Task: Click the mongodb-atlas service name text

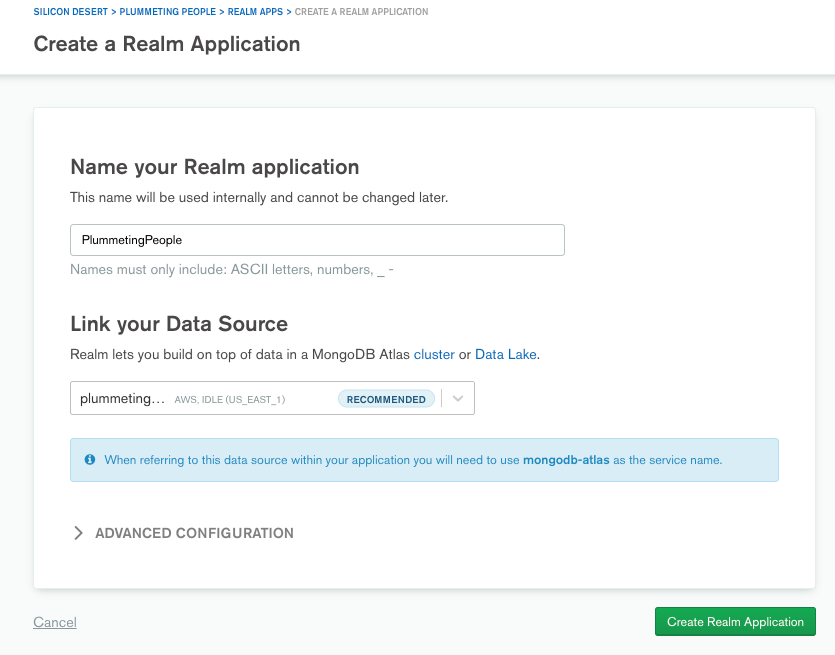Action: [566, 460]
